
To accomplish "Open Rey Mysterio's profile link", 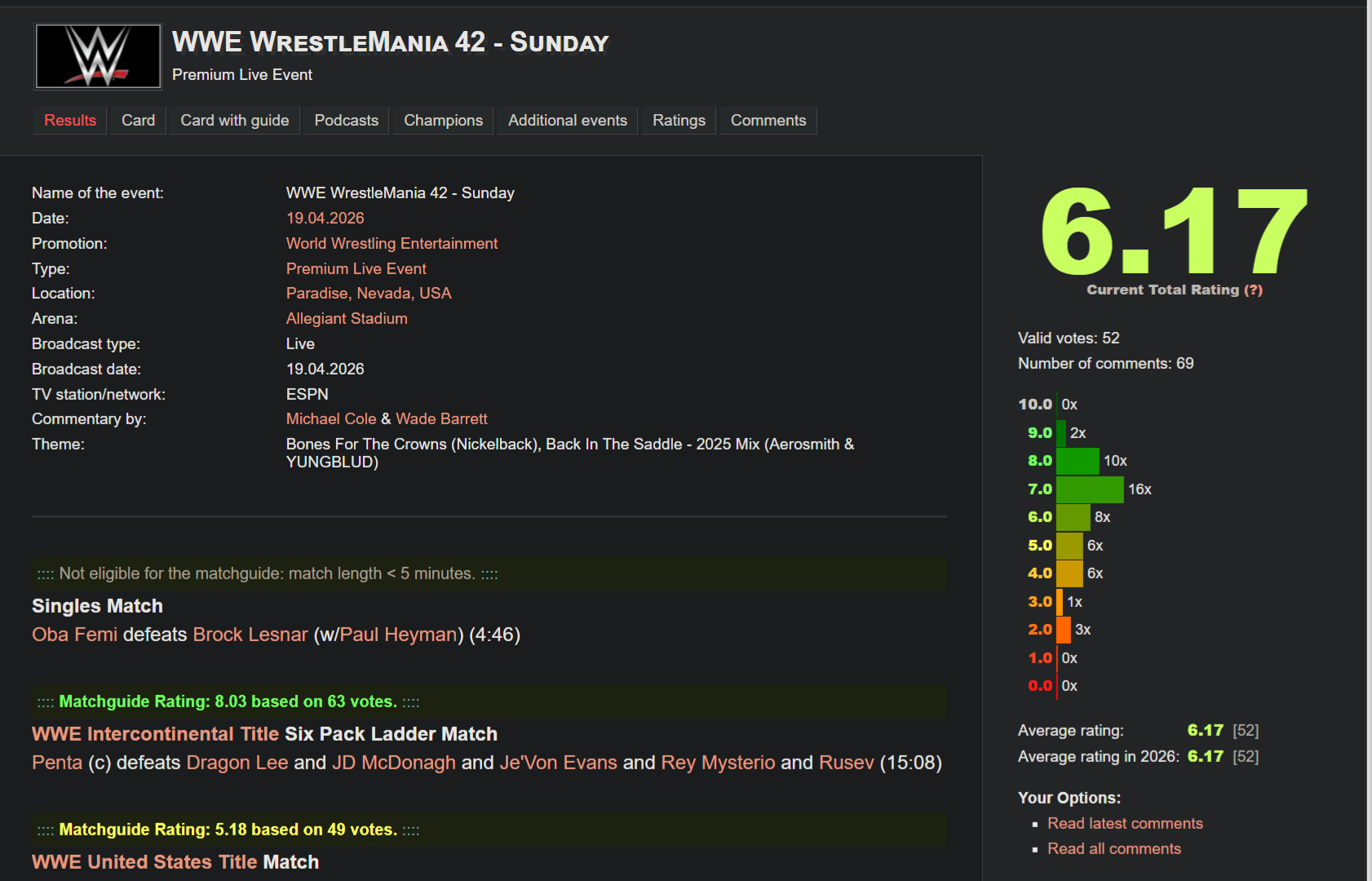I will [x=719, y=763].
